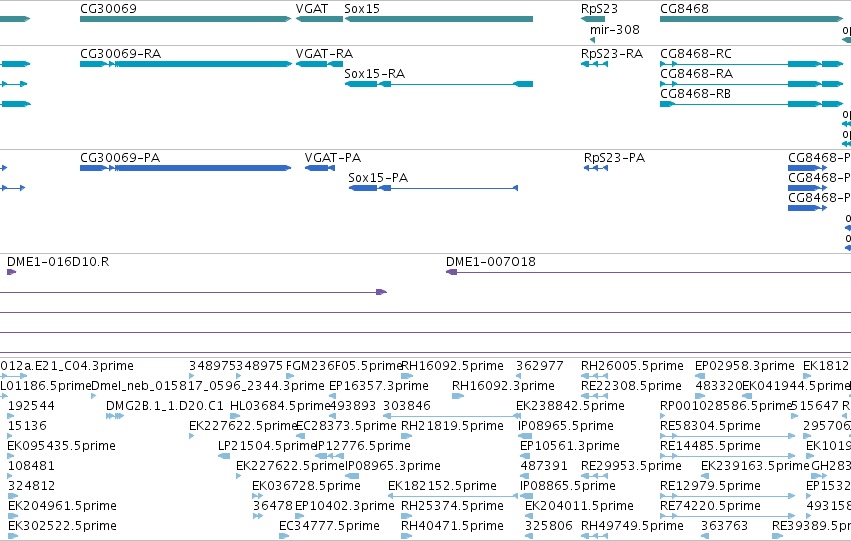
Task: Click the Sox15 gene feature bar
Action: tap(439, 19)
